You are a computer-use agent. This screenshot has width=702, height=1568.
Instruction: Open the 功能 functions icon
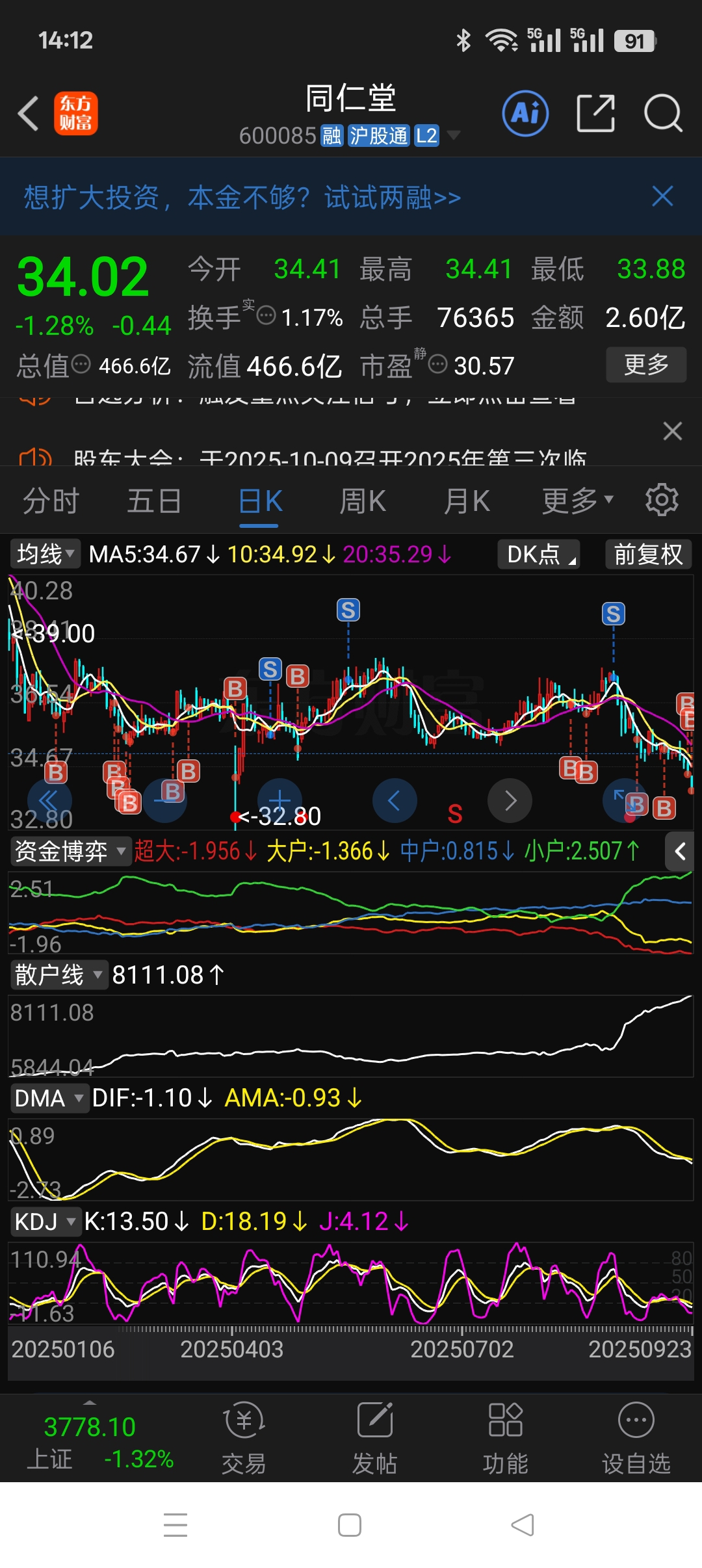click(x=505, y=1438)
